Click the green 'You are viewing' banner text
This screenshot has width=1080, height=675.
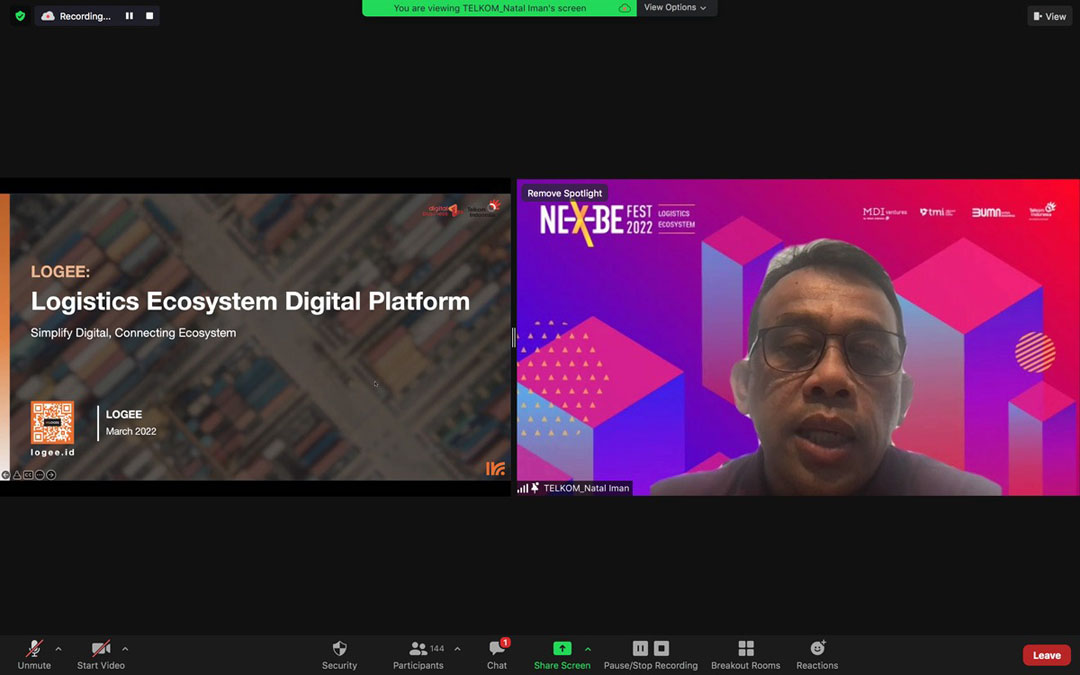490,8
